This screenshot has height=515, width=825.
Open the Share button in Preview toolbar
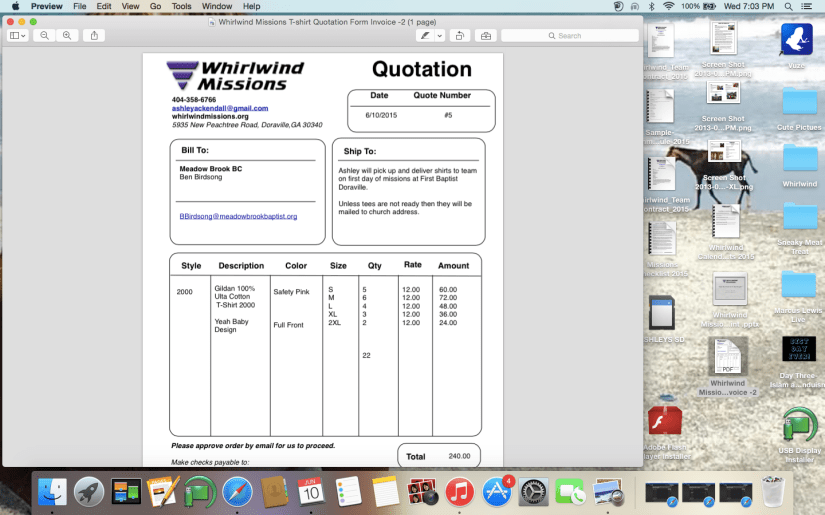click(x=95, y=35)
